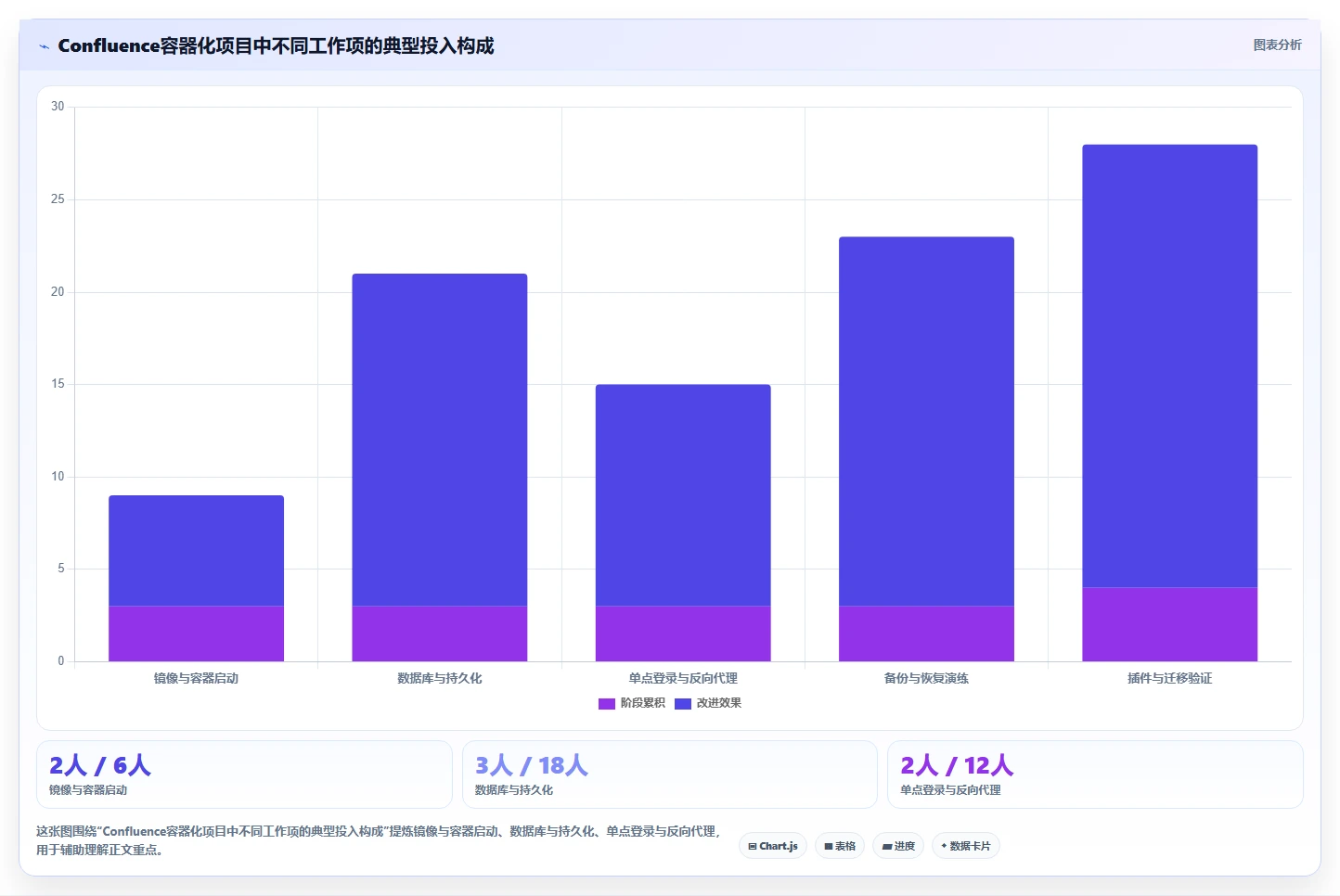The height and width of the screenshot is (896, 1340).
Task: Click the x-axis label 插件与迁移验证
Action: 1169,678
